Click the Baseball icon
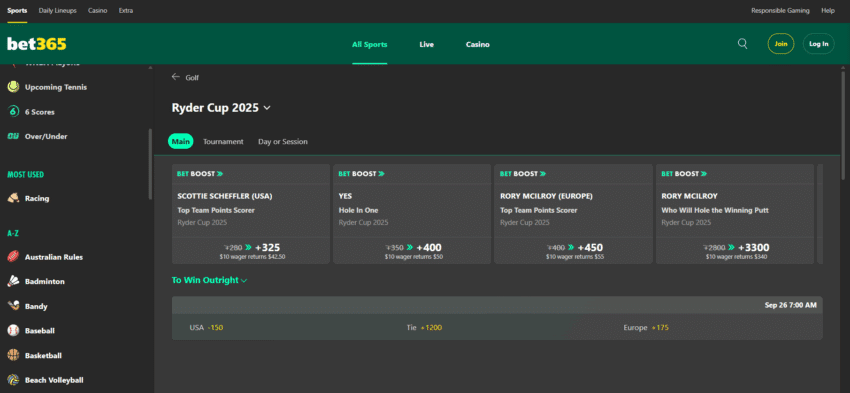Viewport: 850px width, 393px height. tap(14, 331)
